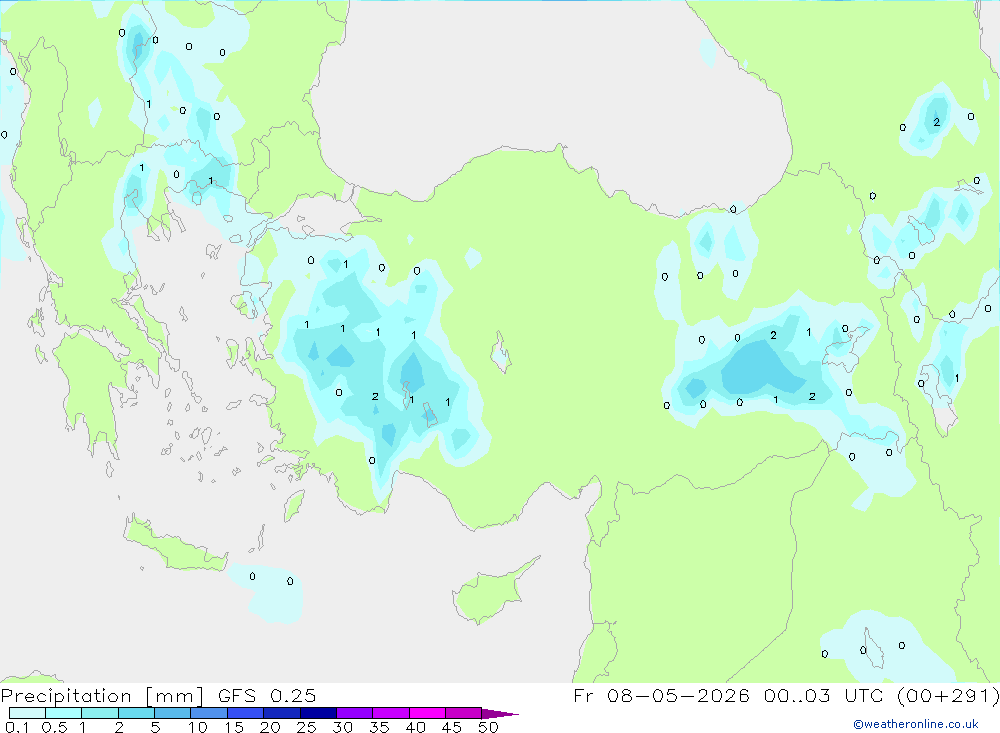The image size is (1000, 733).
Task: Click the "Fr 08-05-2026" date text
Action: click(x=661, y=695)
